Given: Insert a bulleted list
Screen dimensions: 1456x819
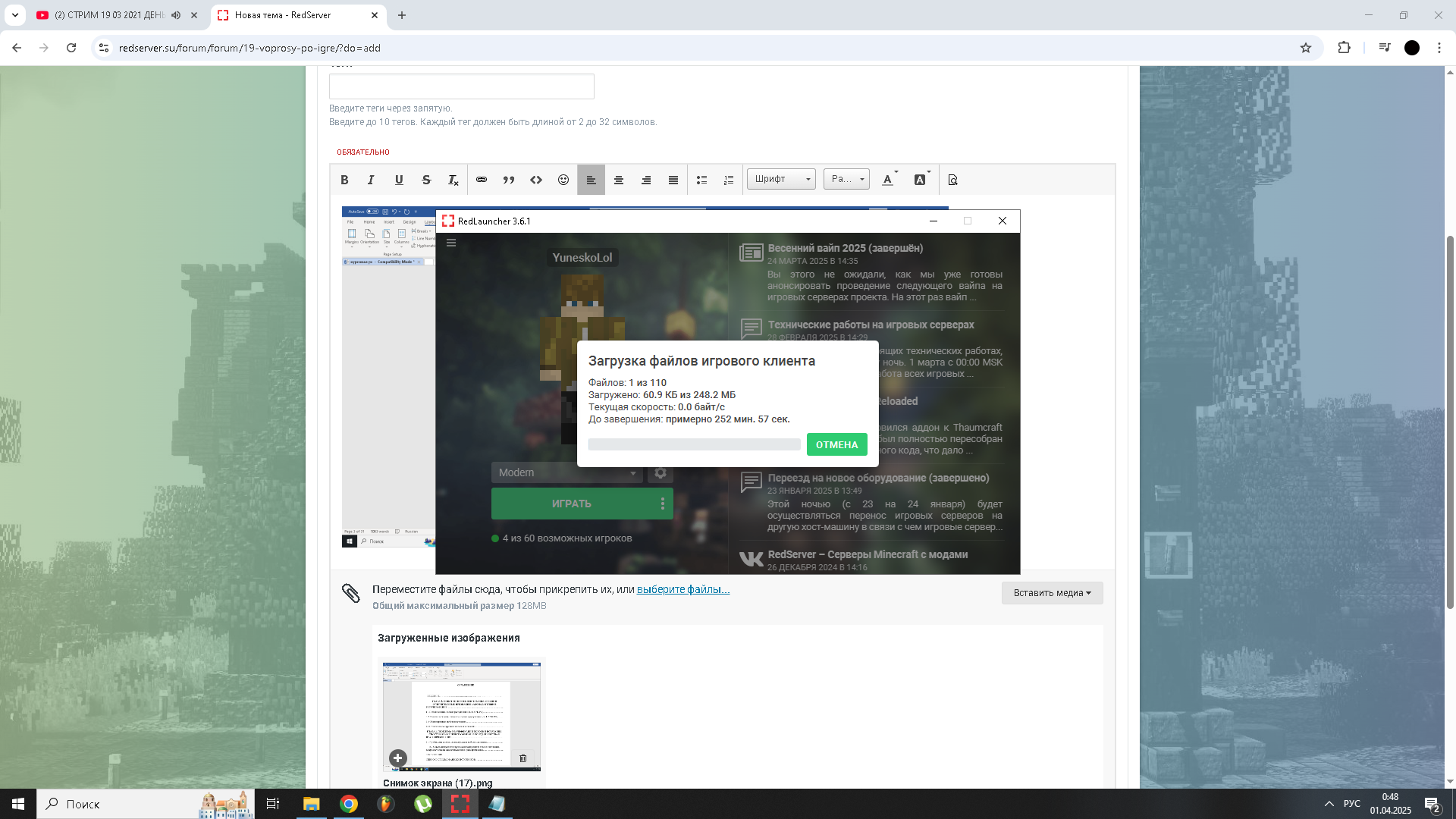Looking at the screenshot, I should (701, 180).
